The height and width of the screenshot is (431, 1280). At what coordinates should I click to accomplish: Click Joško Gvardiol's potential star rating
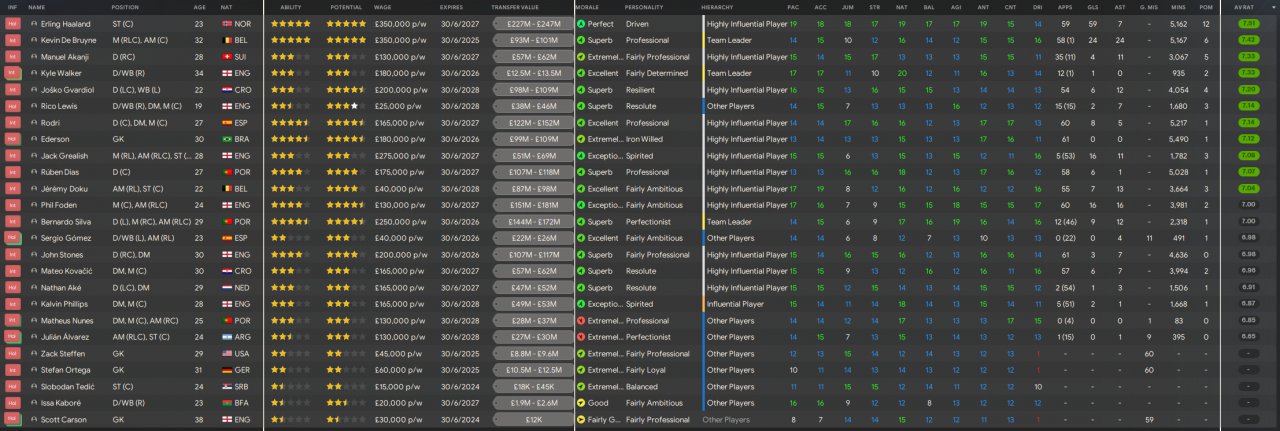pyautogui.click(x=345, y=89)
